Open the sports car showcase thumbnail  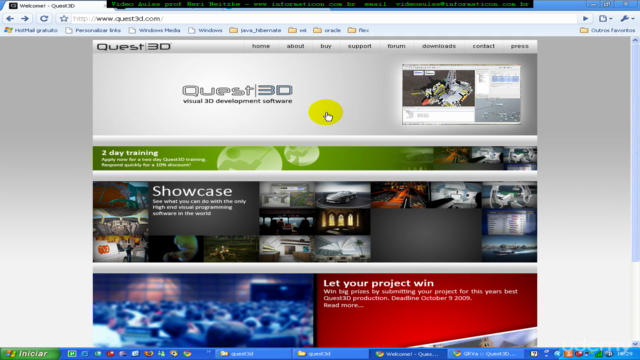tap(343, 195)
